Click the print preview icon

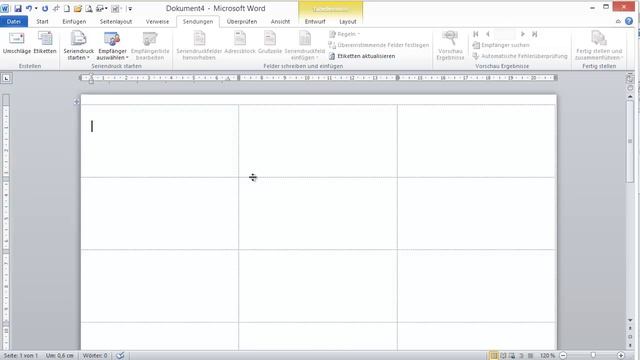pos(89,8)
